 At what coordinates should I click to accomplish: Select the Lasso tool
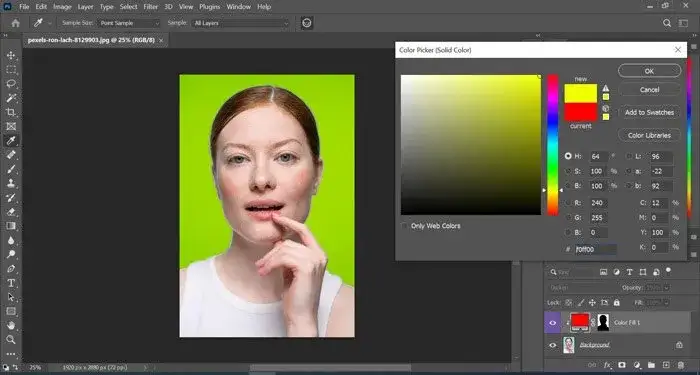(11, 83)
